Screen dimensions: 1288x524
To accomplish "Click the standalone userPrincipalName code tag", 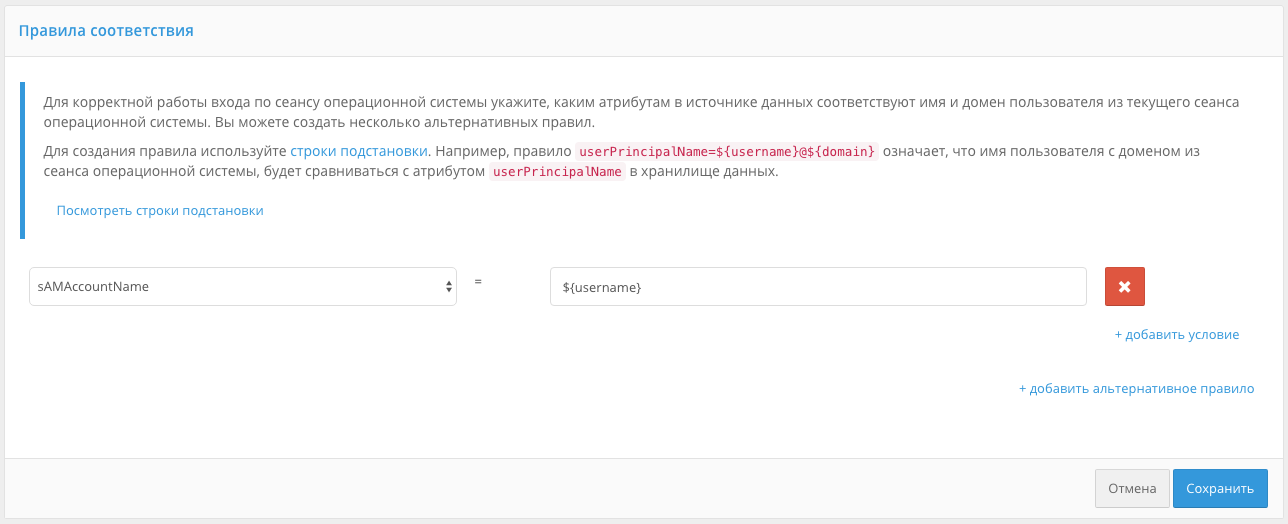I will pyautogui.click(x=557, y=172).
